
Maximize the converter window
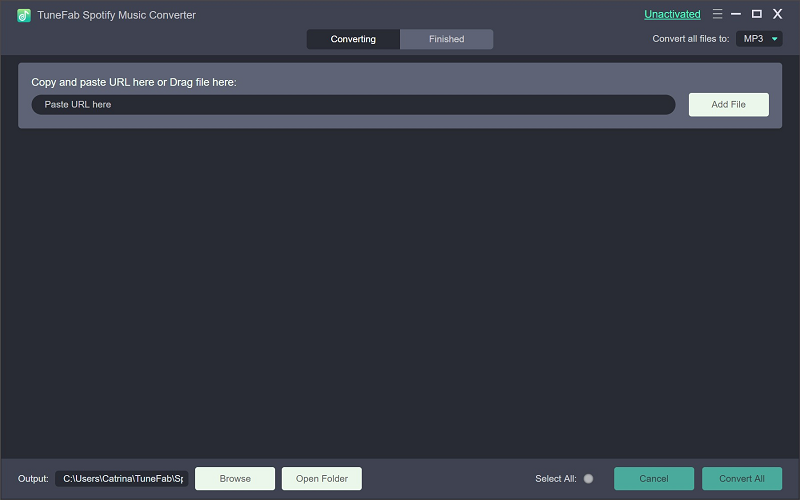click(757, 14)
